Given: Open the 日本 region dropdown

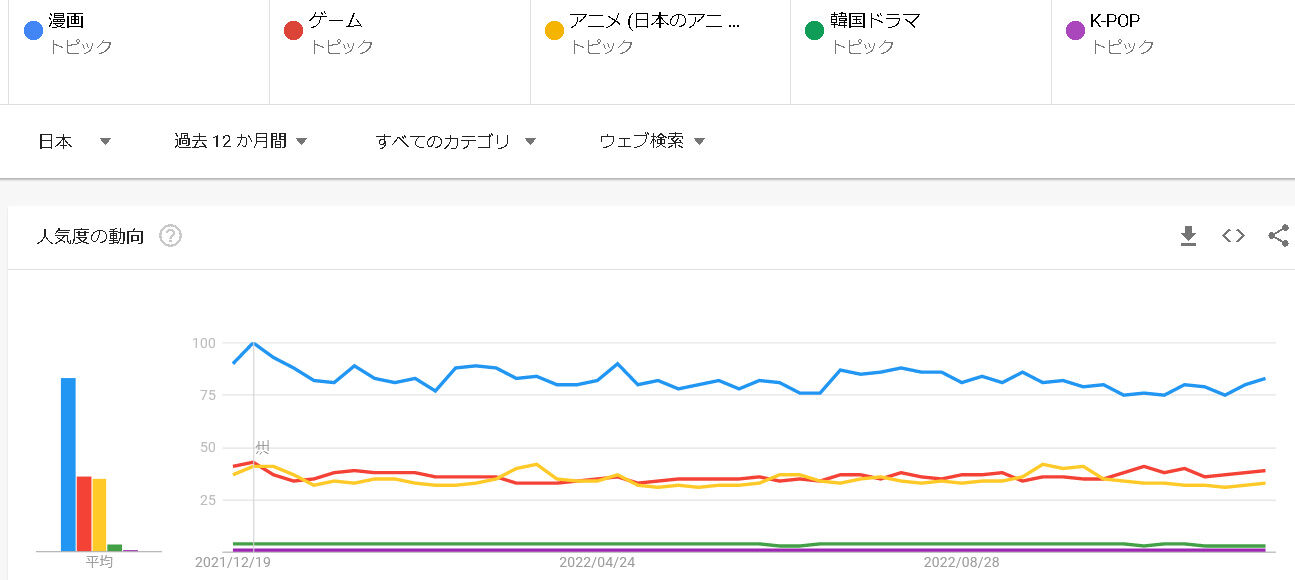Looking at the screenshot, I should point(74,141).
